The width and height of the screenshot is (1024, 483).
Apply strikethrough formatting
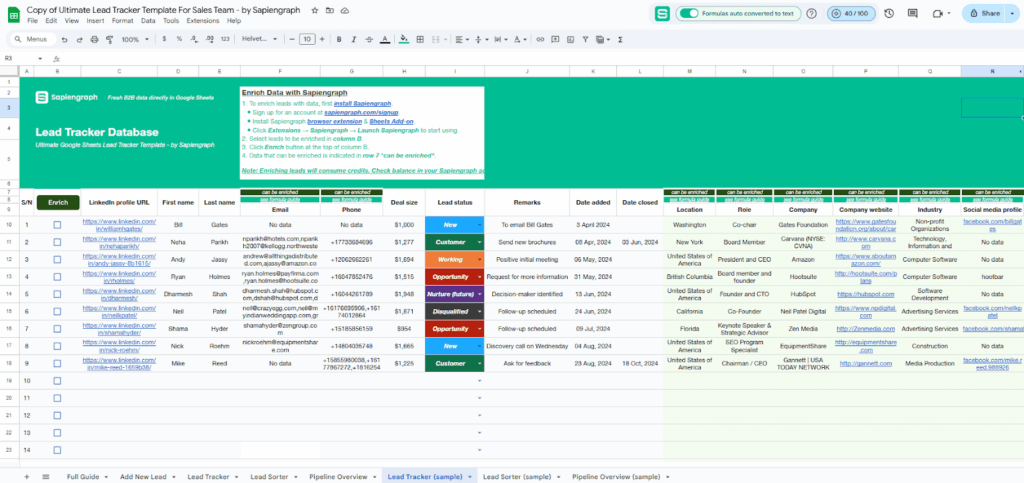tap(370, 39)
